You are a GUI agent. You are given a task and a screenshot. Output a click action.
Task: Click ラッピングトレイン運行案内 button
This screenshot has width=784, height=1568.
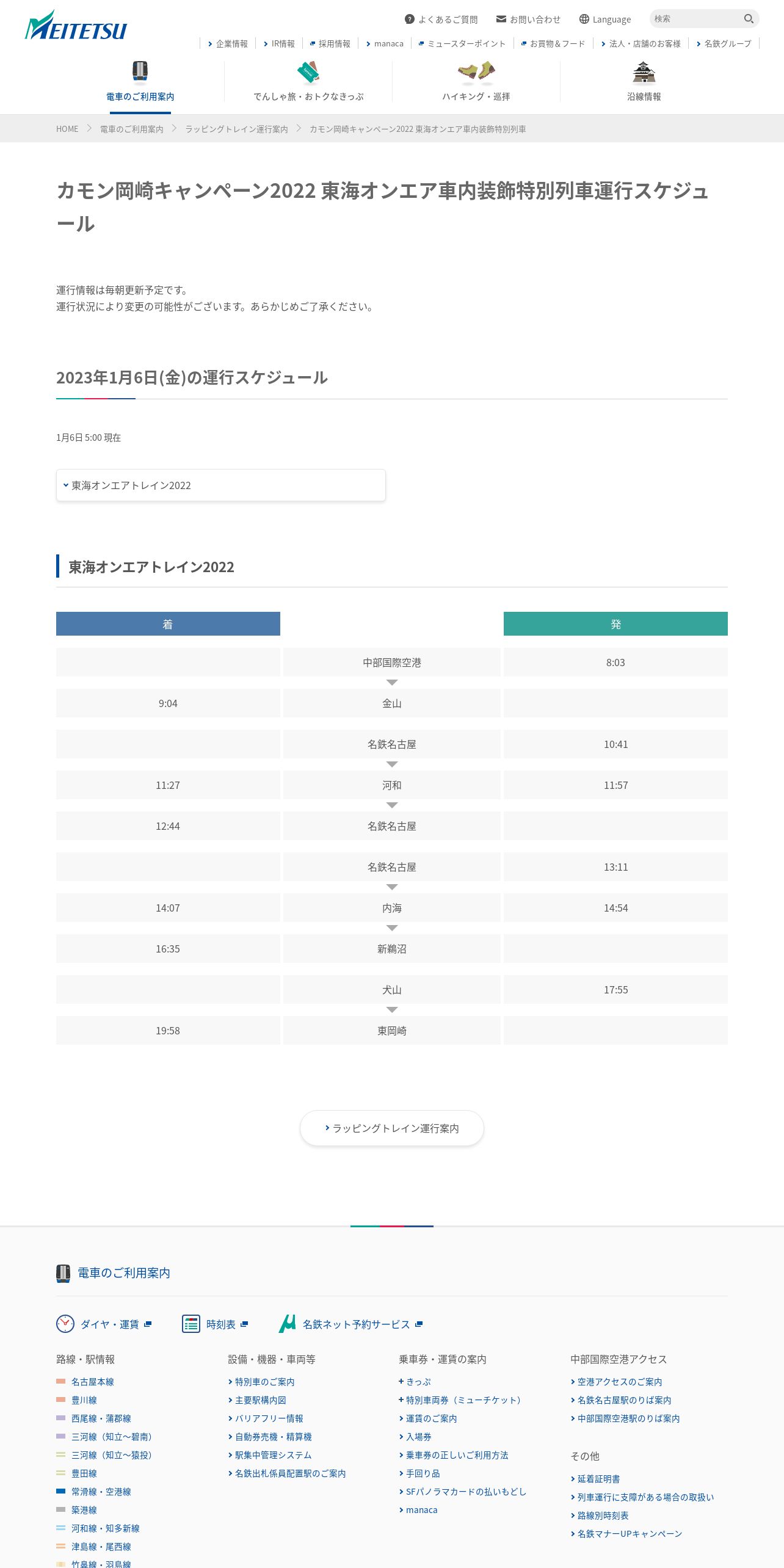392,1128
